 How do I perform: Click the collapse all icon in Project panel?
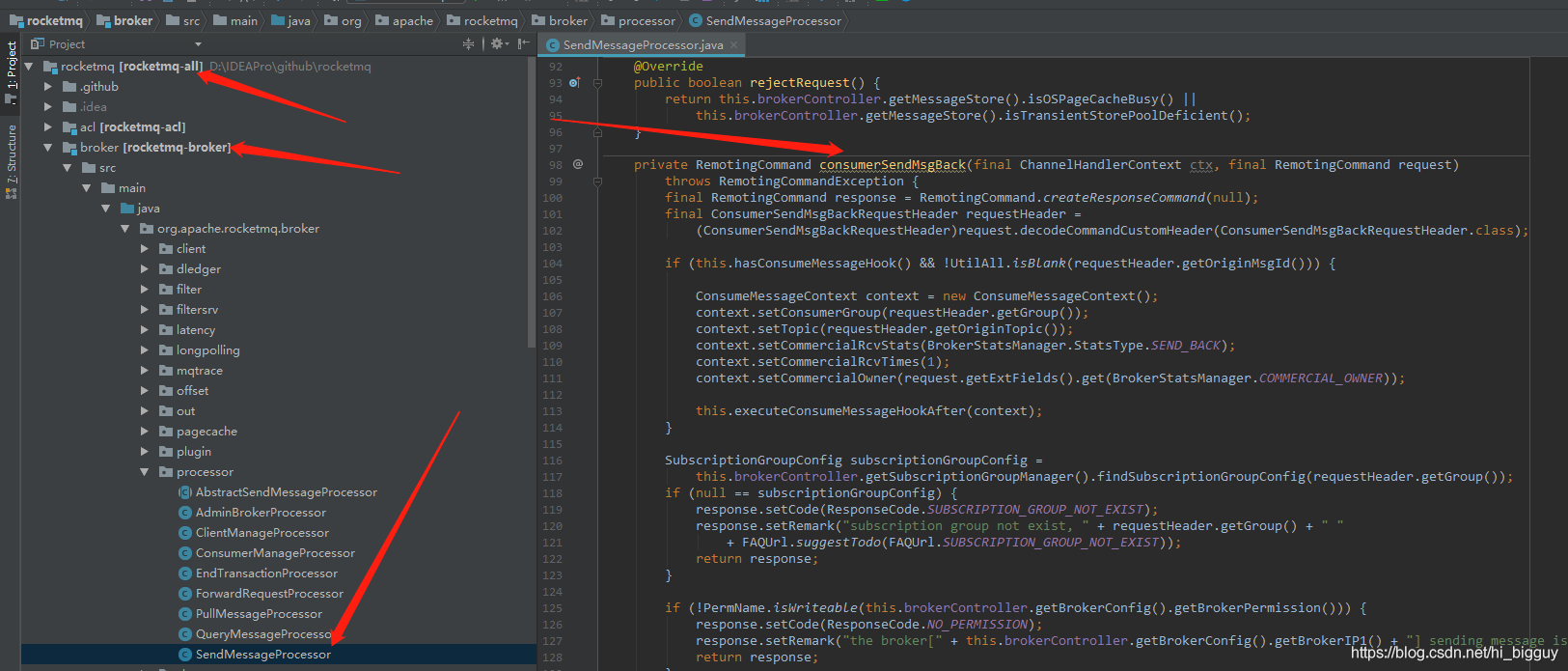pos(469,43)
